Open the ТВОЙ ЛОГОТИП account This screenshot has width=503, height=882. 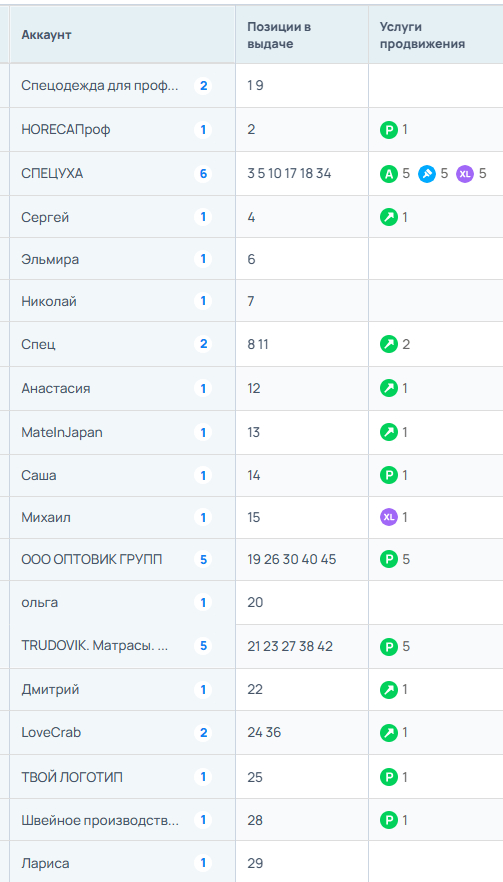[x=72, y=777]
